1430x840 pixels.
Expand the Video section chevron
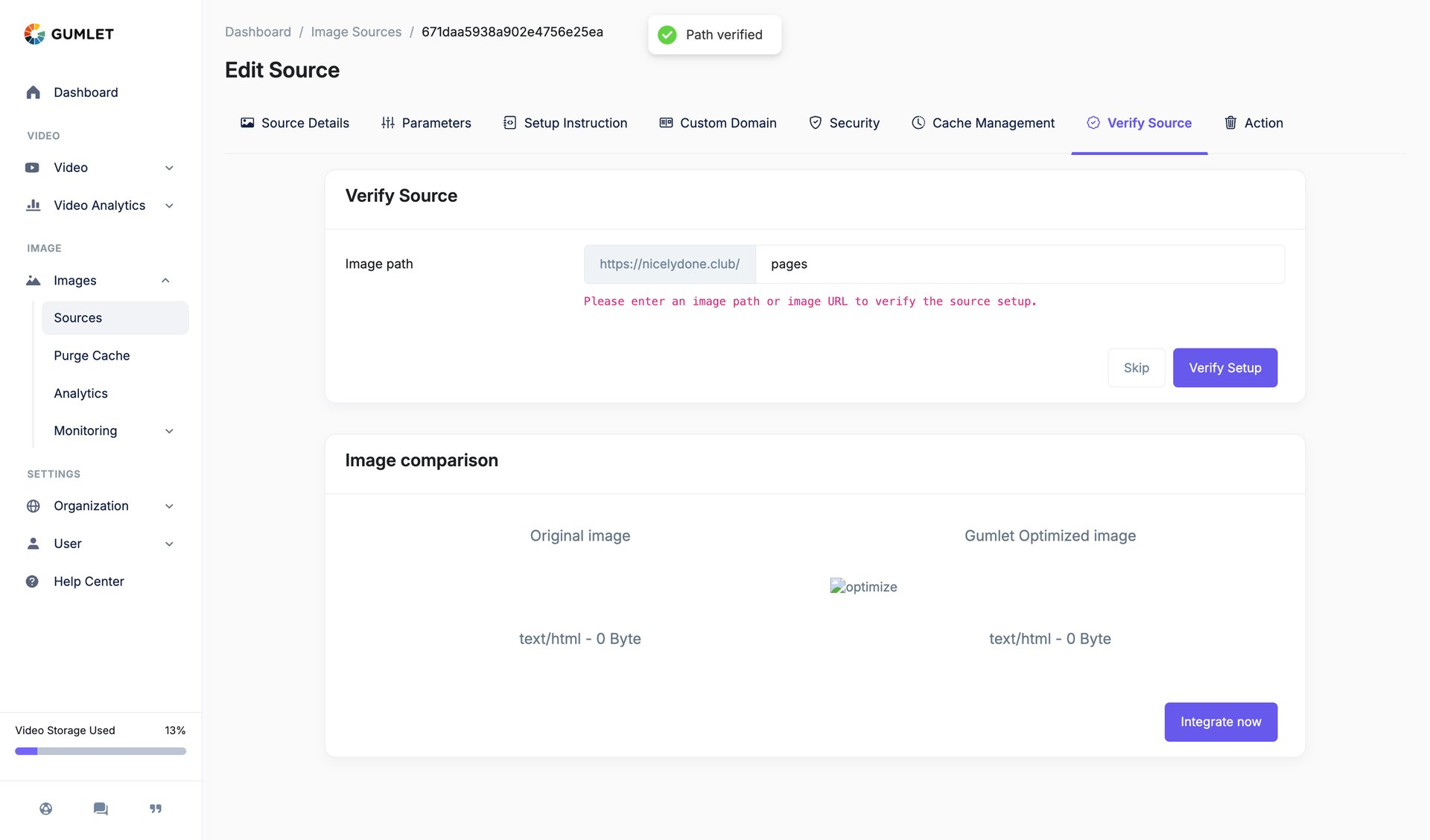(x=170, y=167)
